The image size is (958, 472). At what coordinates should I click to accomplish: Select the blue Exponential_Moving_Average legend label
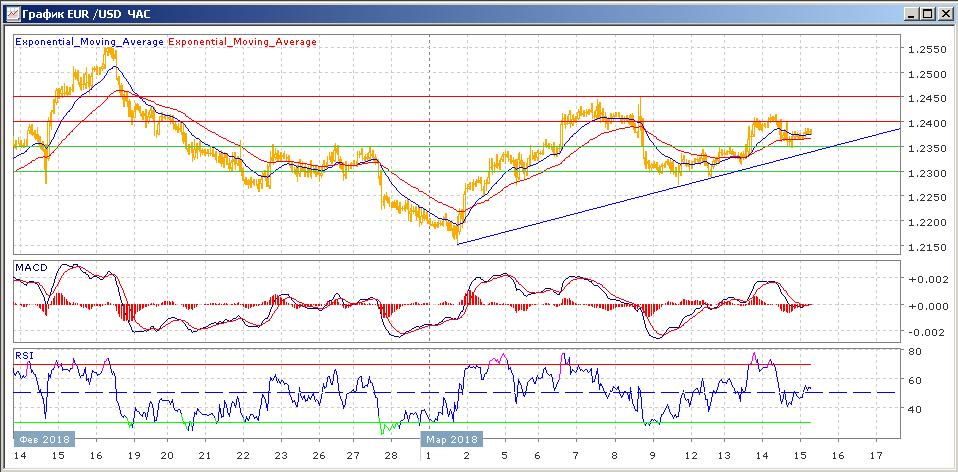point(90,42)
